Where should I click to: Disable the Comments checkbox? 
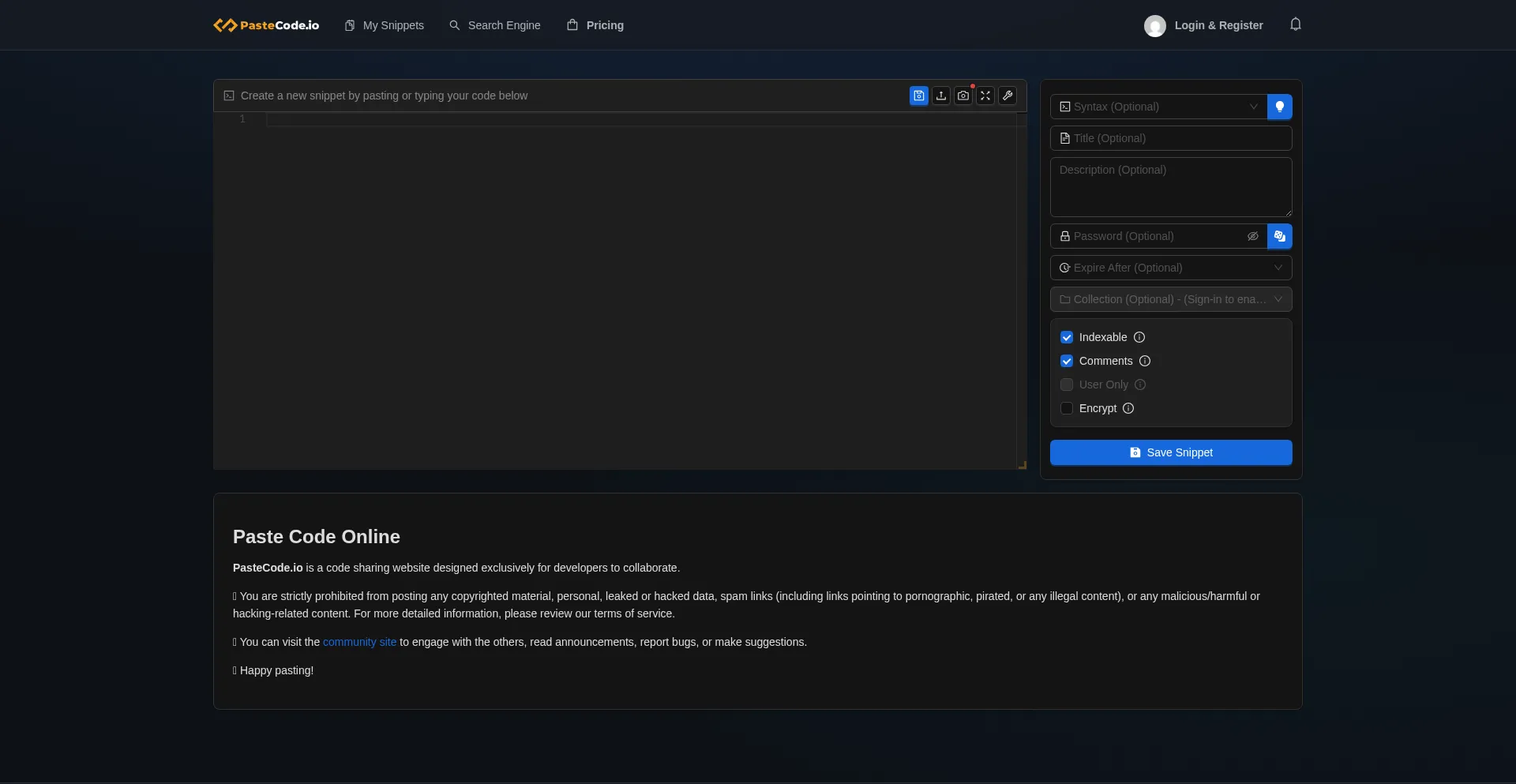[x=1067, y=361]
